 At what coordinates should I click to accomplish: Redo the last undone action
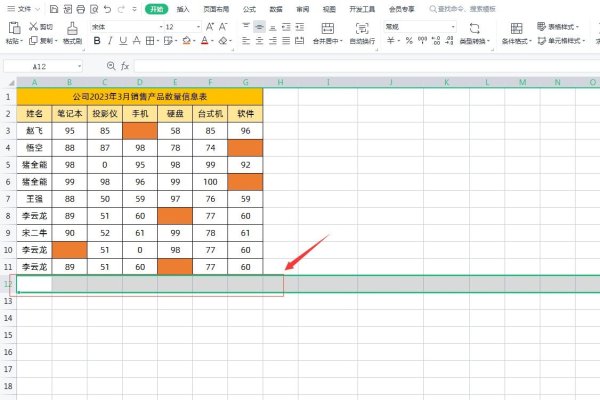click(x=121, y=9)
